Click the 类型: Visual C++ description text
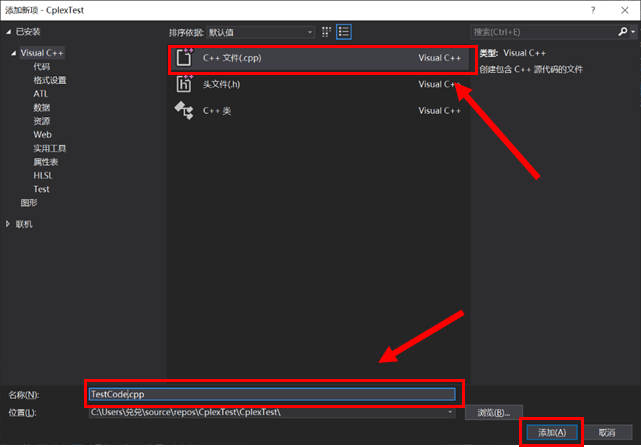The height and width of the screenshot is (447, 641). [513, 53]
